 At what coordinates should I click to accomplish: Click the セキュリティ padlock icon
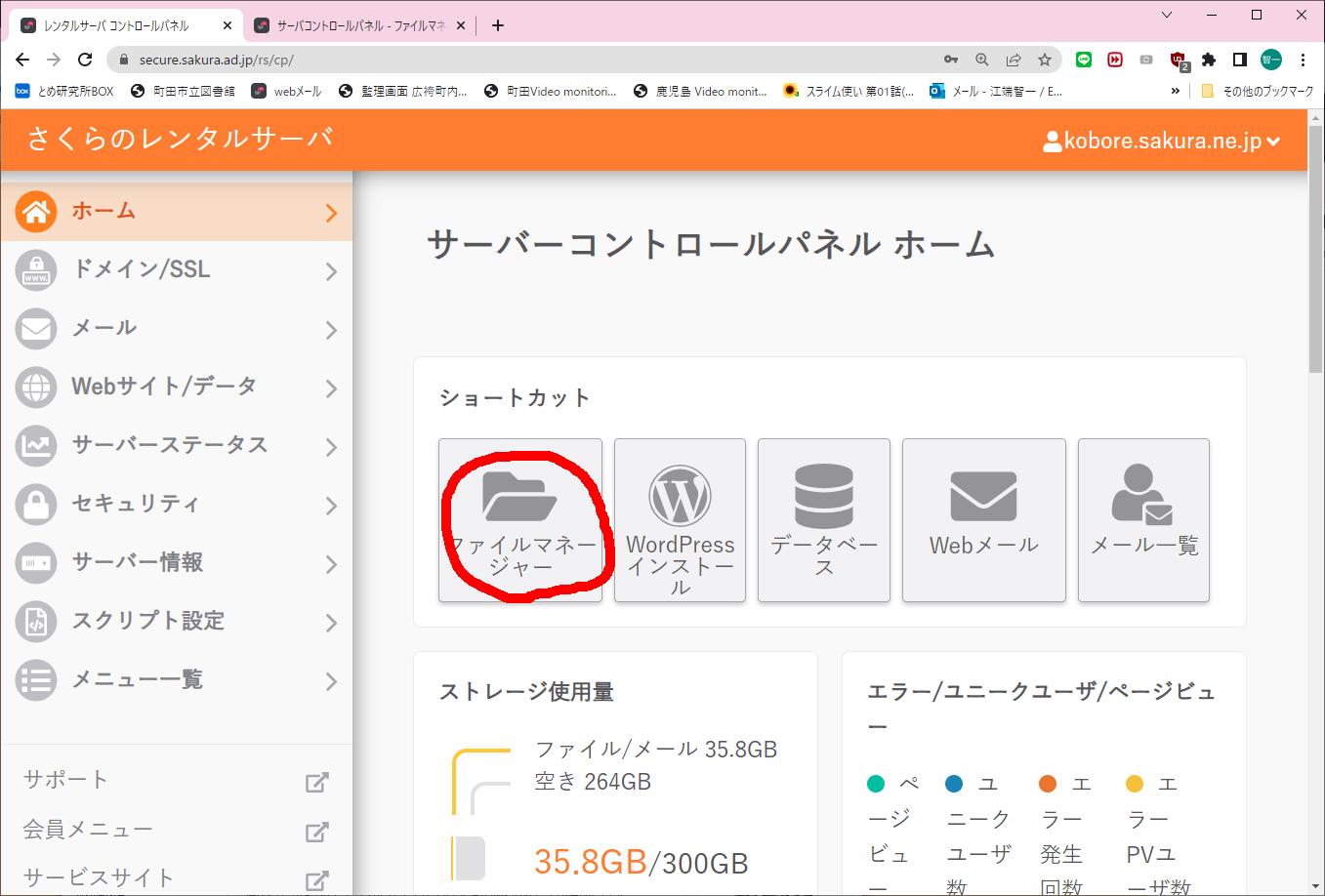pyautogui.click(x=36, y=505)
